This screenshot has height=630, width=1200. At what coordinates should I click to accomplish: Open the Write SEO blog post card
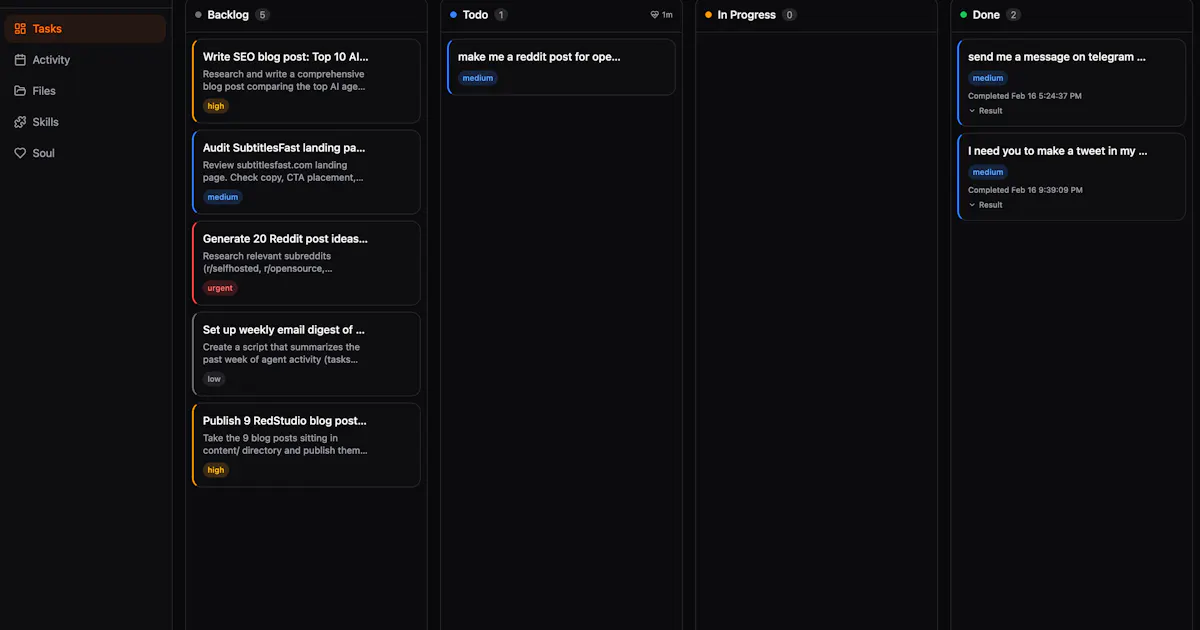pos(306,81)
